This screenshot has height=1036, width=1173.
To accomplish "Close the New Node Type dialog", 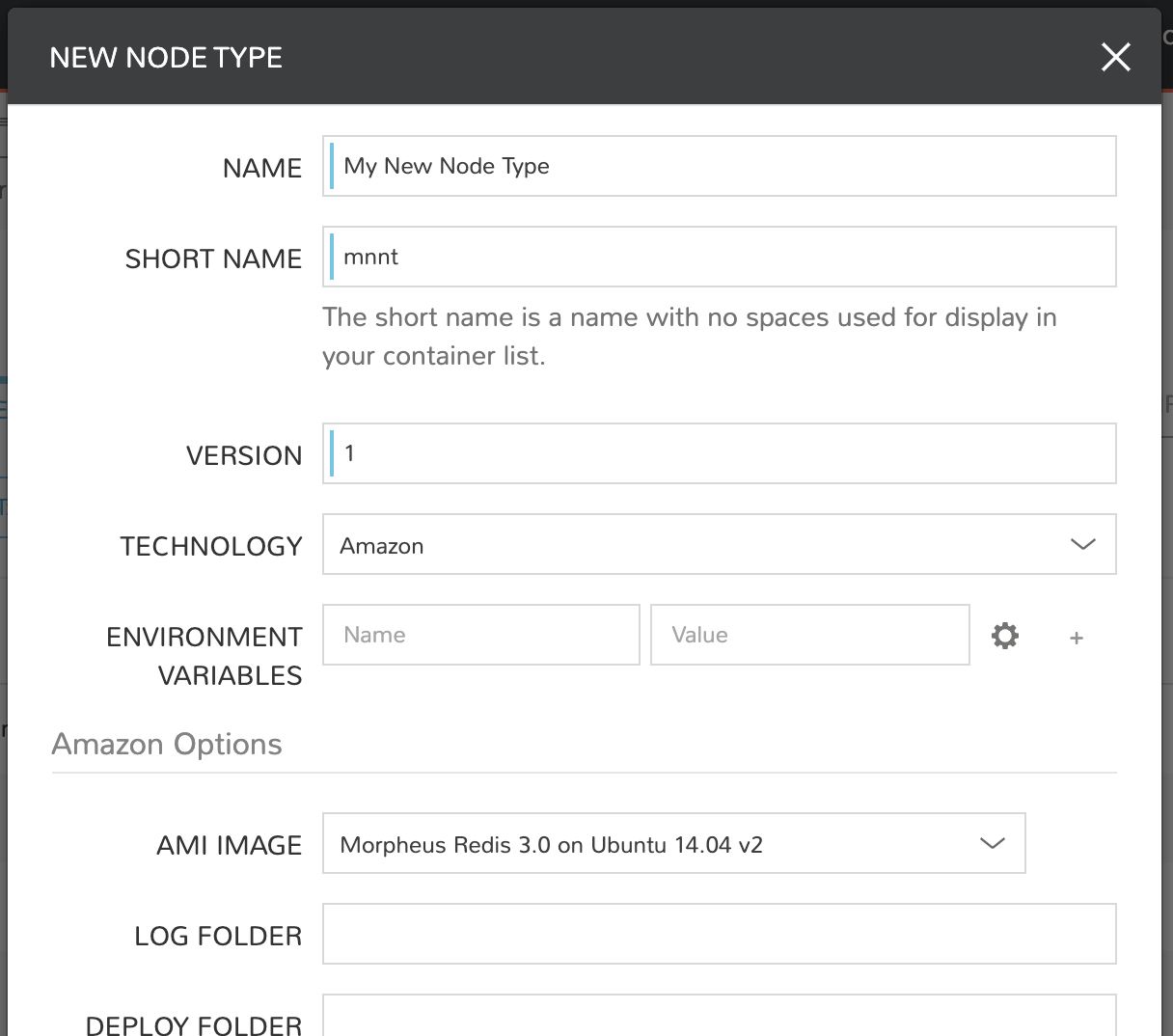I will pyautogui.click(x=1115, y=58).
